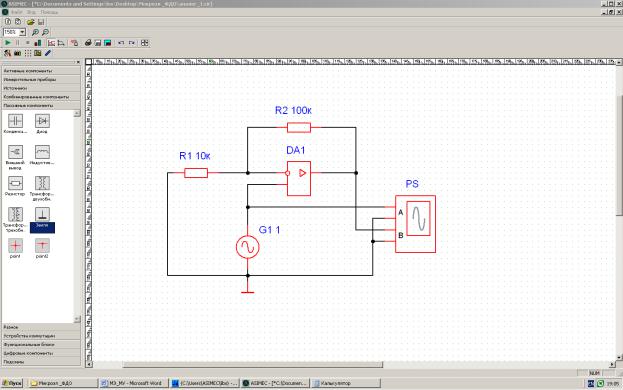Image resolution: width=623 pixels, height=390 pixels.
Task: Select the ground (Земля) component
Action: coord(42,214)
